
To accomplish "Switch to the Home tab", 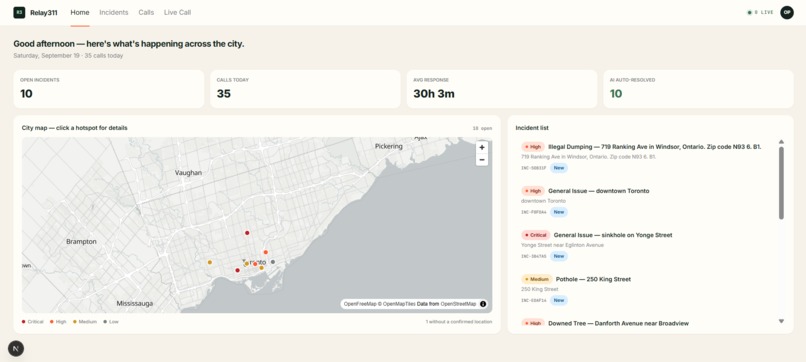I will pyautogui.click(x=80, y=12).
